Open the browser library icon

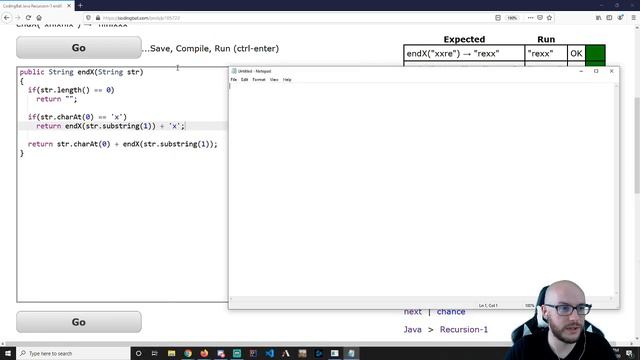[x=598, y=18]
